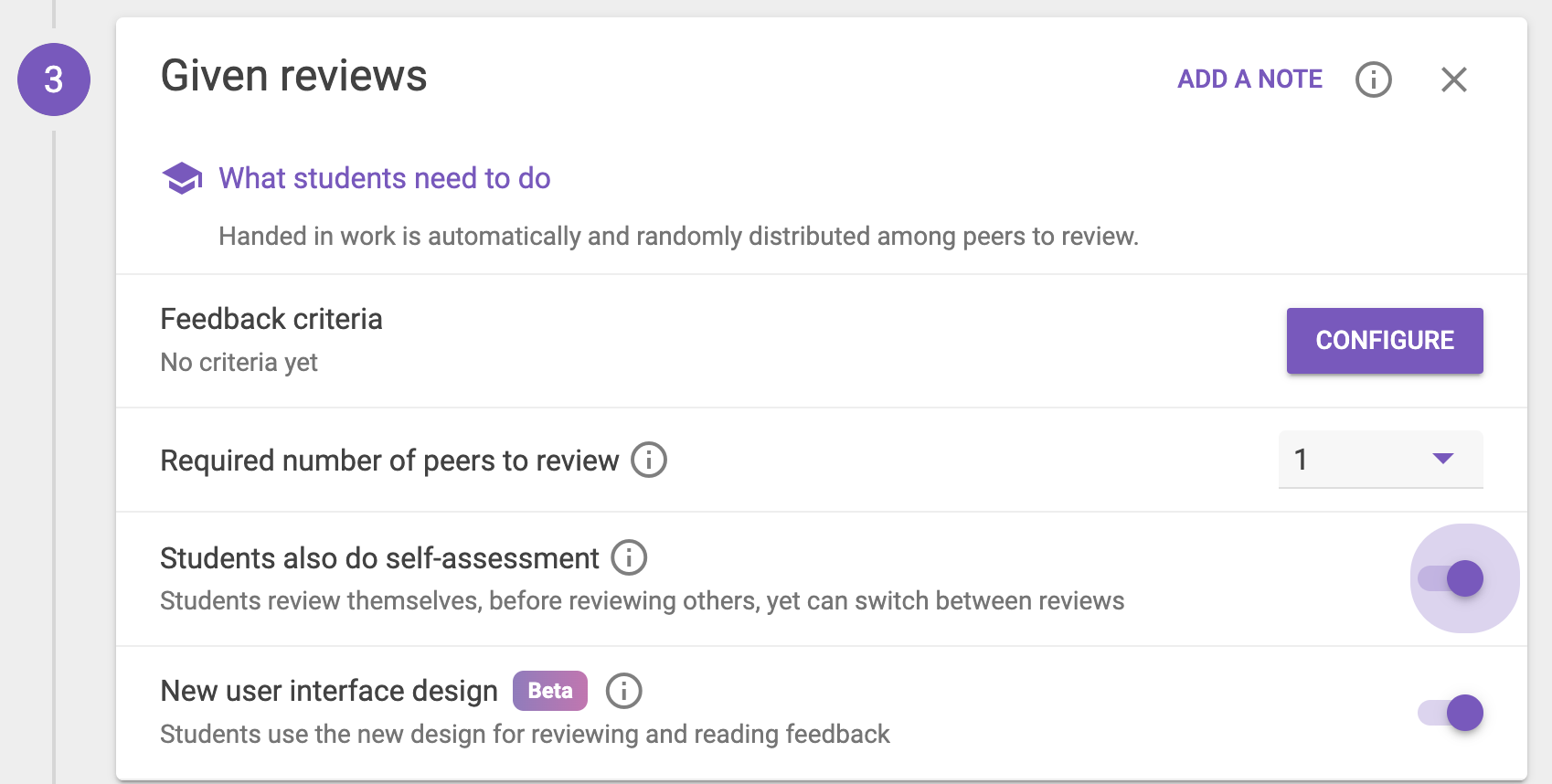Click the CONFIGURE button for feedback criteria

[1384, 341]
